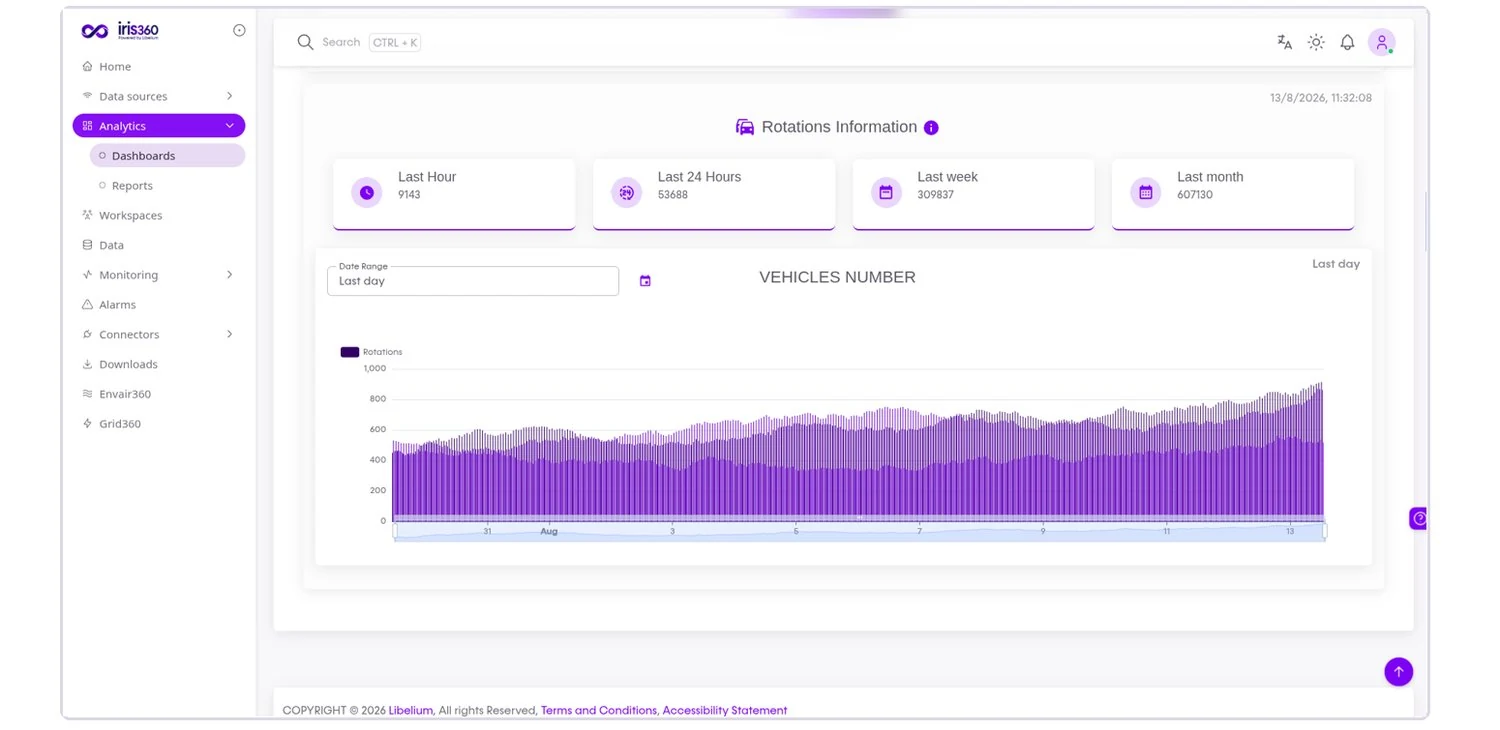This screenshot has height=730, width=1500.
Task: Open user profile avatar
Action: pyautogui.click(x=1382, y=42)
